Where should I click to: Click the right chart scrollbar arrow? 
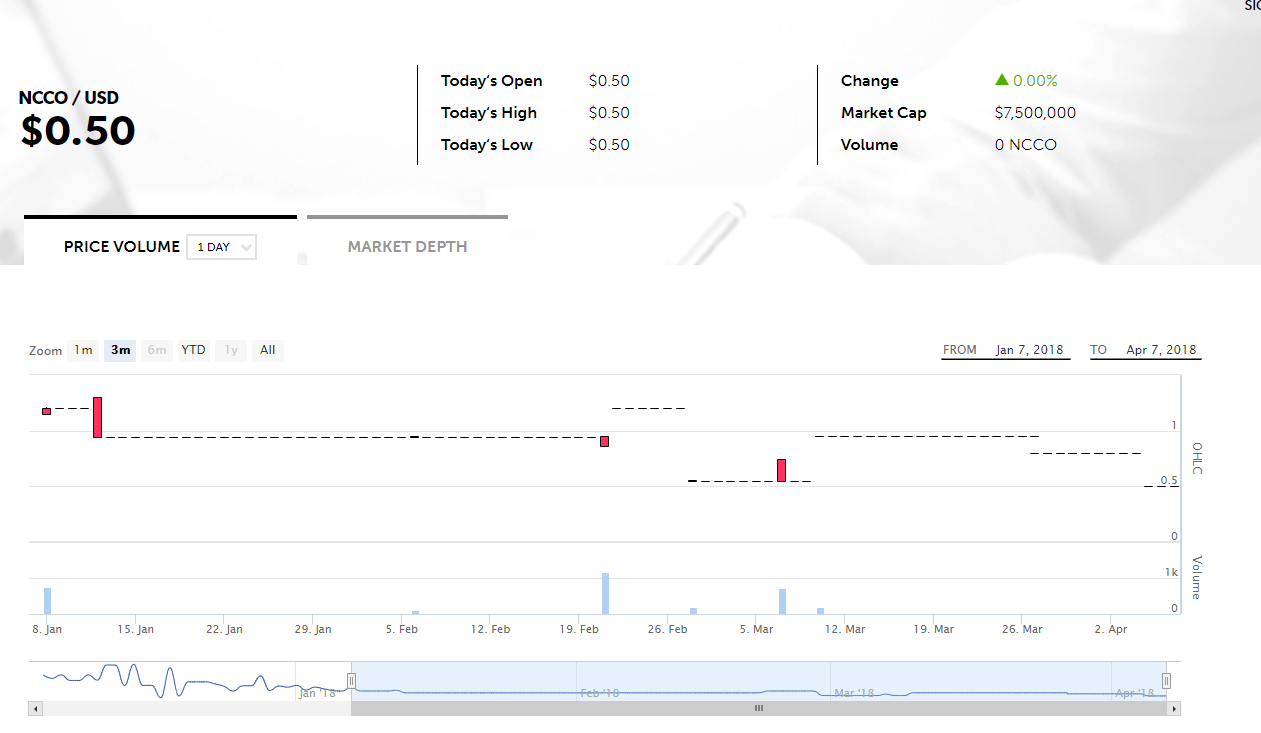coord(1173,708)
